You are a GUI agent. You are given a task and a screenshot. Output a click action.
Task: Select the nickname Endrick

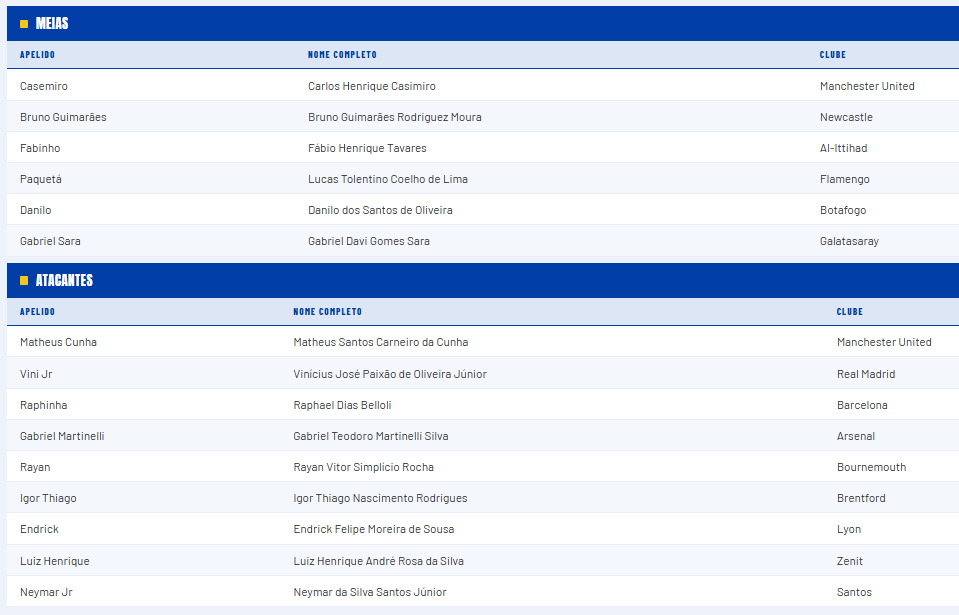coord(39,529)
